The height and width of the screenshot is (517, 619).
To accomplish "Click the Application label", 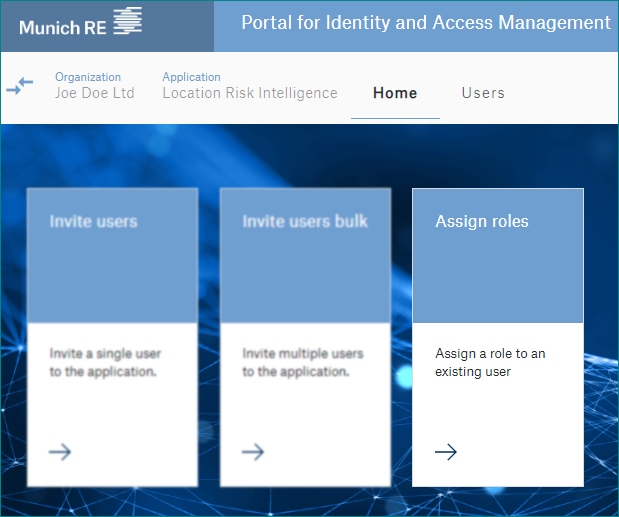I will pyautogui.click(x=191, y=77).
